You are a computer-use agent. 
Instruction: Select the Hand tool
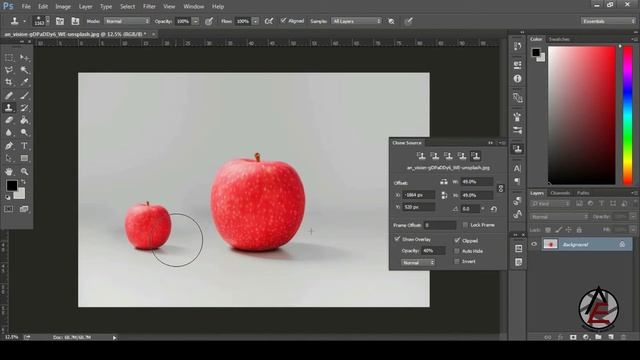point(9,171)
